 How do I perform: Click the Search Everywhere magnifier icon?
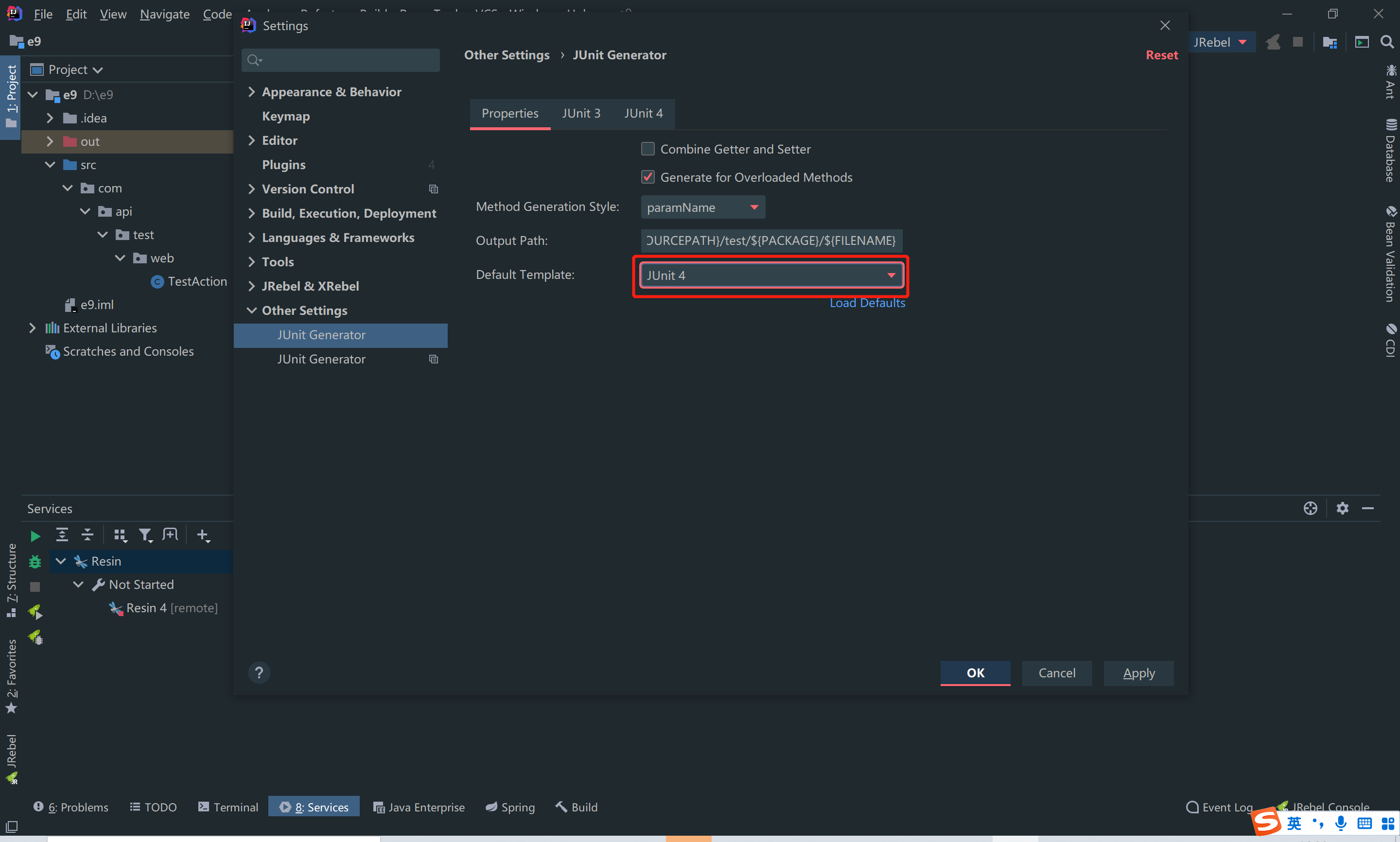tap(1387, 42)
